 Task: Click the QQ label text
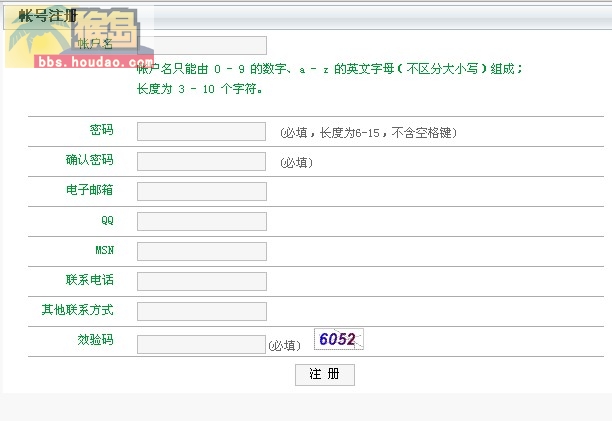click(107, 220)
